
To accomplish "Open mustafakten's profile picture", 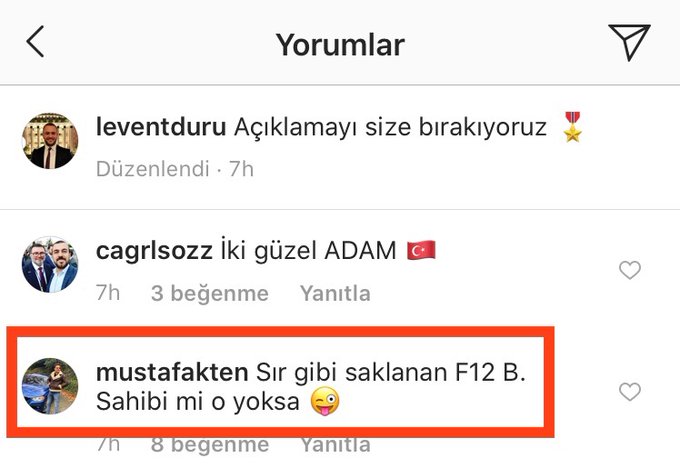I will (x=50, y=386).
